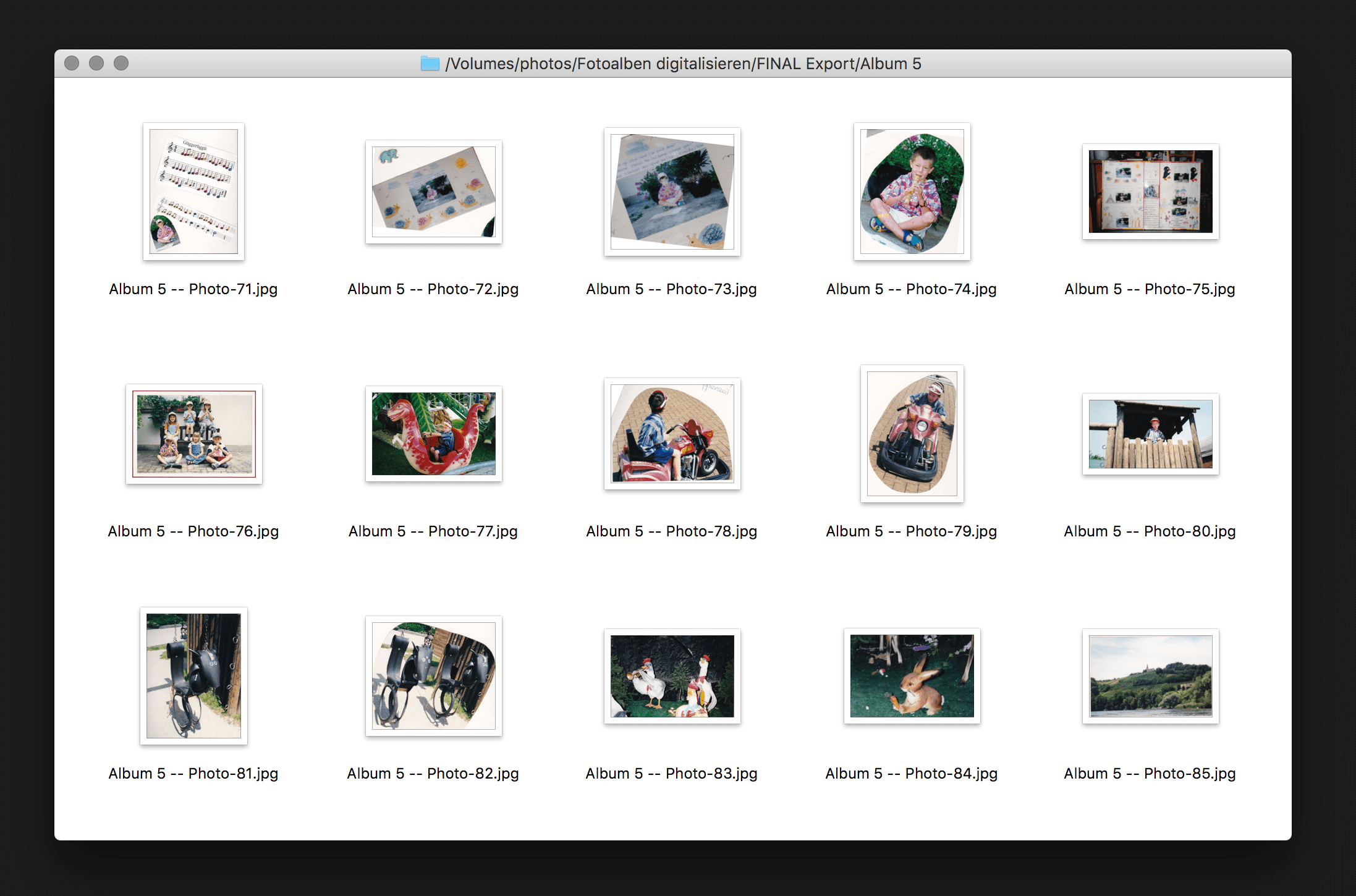Viewport: 1356px width, 896px height.
Task: Select the Photo-85 river landscape thumbnail
Action: [x=1150, y=676]
